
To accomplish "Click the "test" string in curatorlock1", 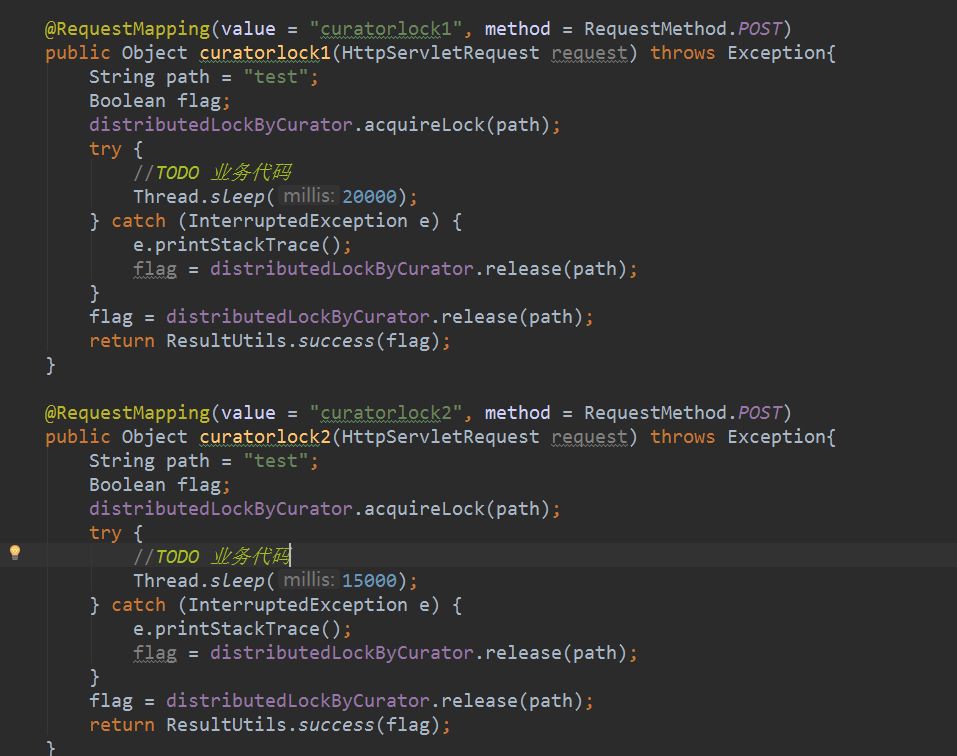I will point(276,77).
